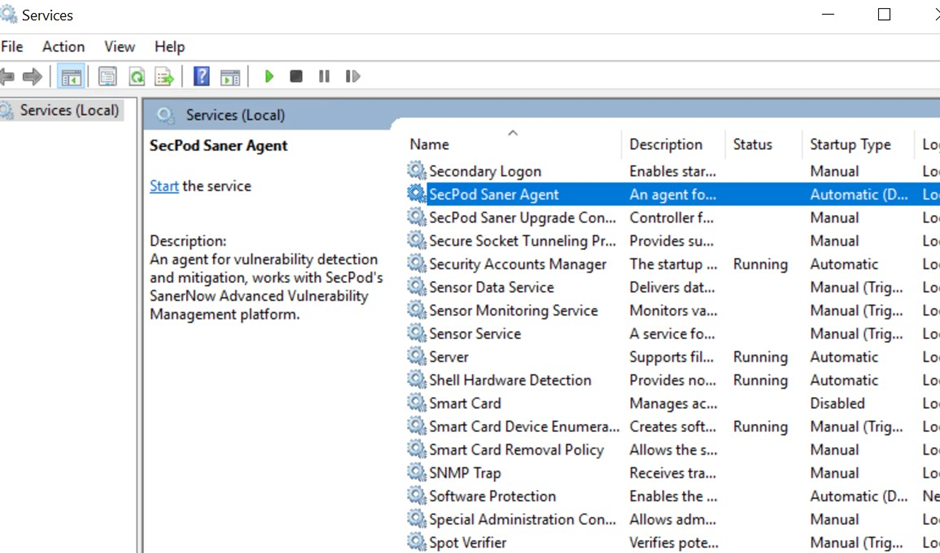
Task: Click the Restart Service toolbar icon
Action: 352,76
